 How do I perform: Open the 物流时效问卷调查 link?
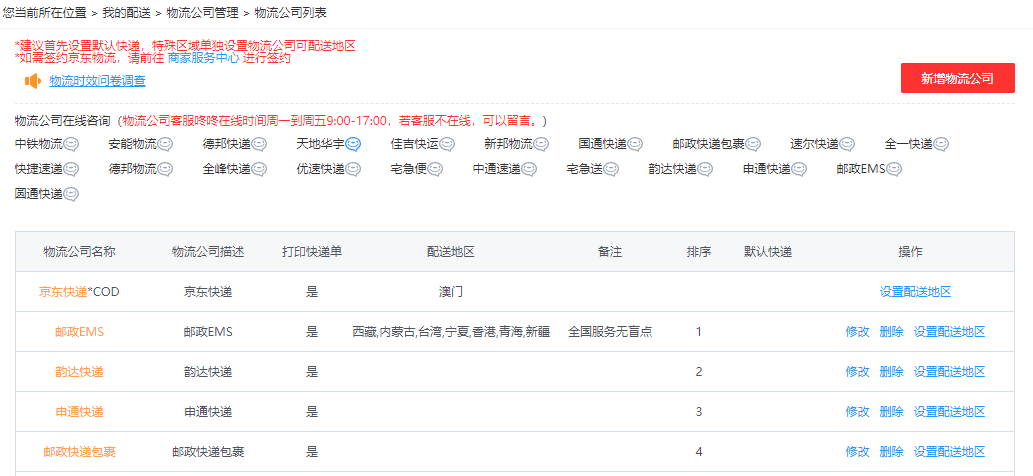[x=98, y=81]
